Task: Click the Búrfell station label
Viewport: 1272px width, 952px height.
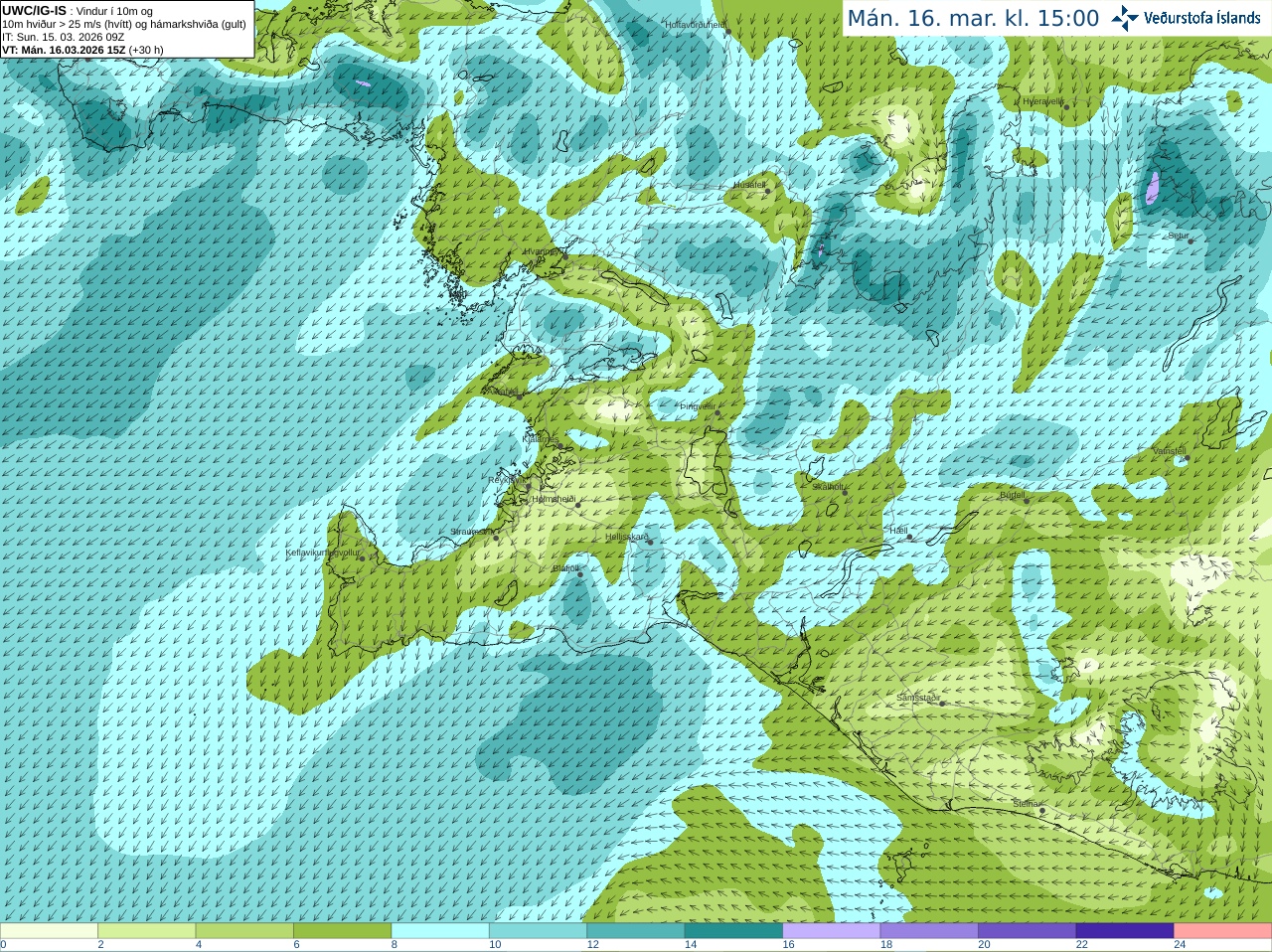Action: pyautogui.click(x=1012, y=494)
